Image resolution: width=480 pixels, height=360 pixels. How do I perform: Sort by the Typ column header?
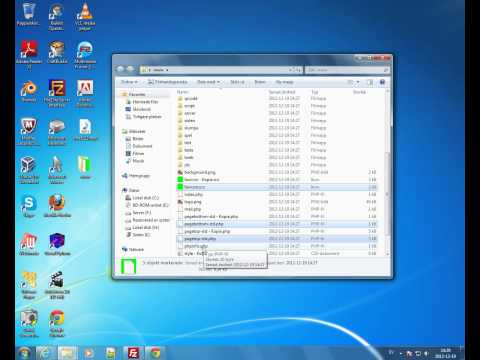[315, 92]
